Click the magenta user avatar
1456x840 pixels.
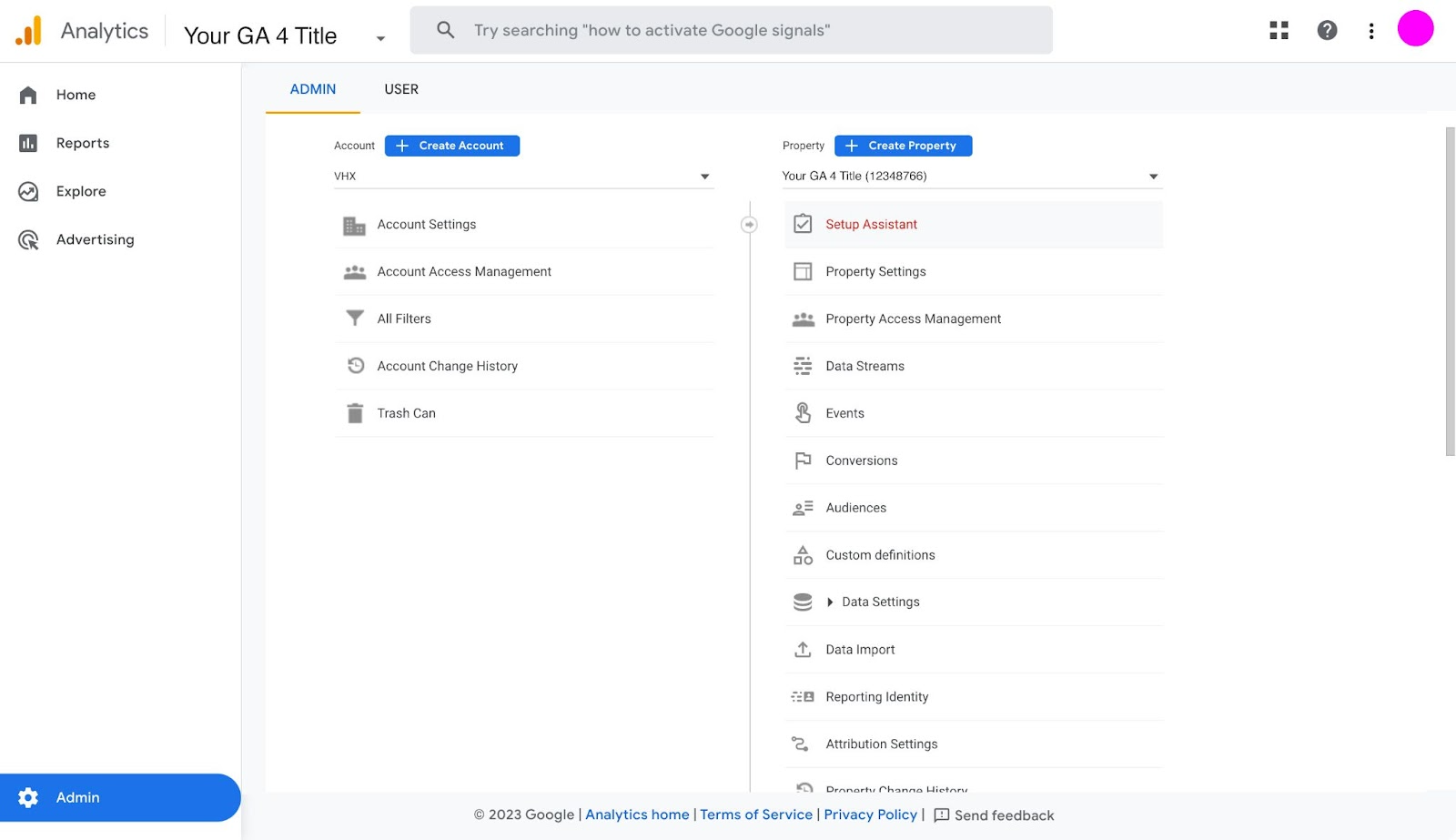point(1415,28)
